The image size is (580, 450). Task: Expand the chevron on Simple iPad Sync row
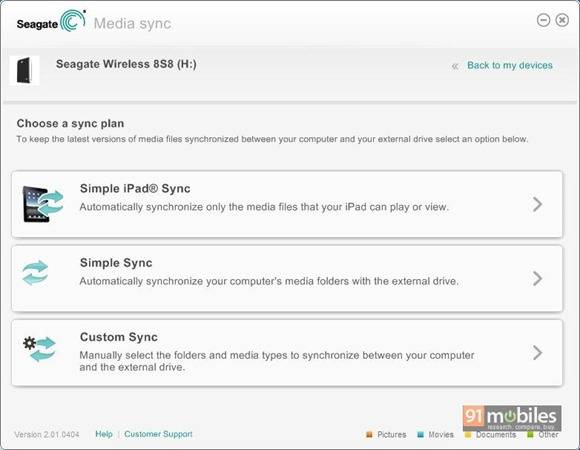pyautogui.click(x=537, y=204)
